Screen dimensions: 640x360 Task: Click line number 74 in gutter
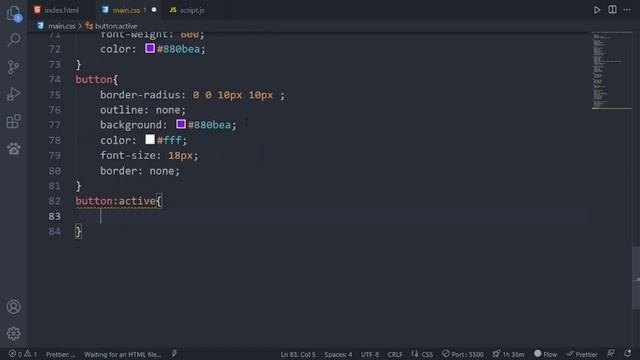(x=55, y=80)
